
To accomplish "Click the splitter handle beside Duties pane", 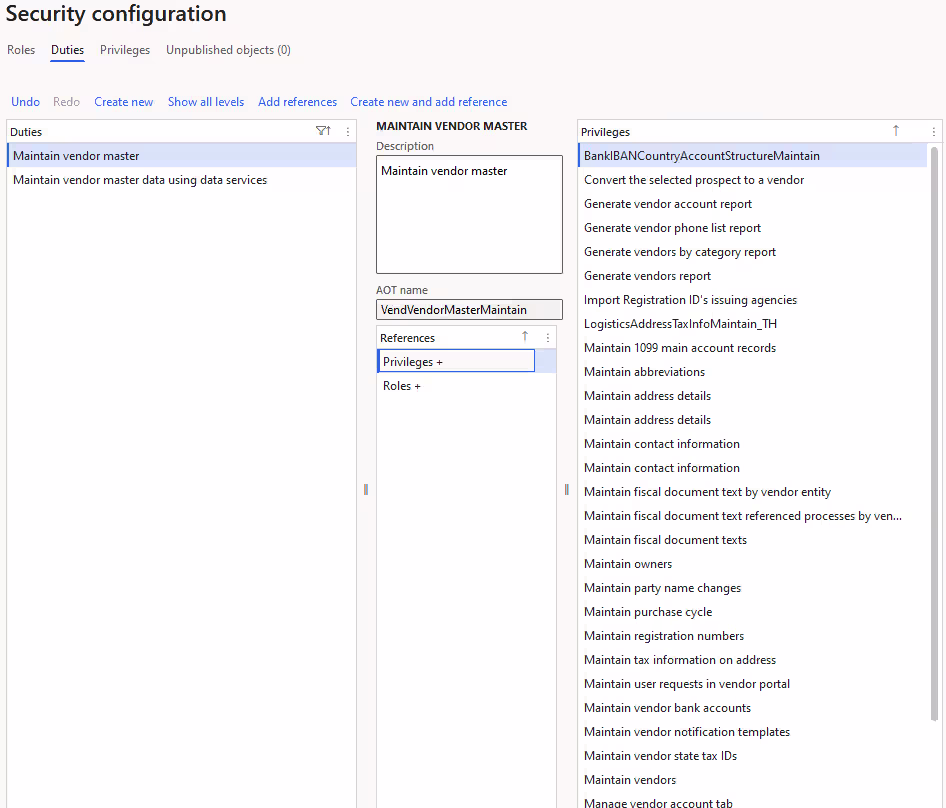I will [x=366, y=489].
